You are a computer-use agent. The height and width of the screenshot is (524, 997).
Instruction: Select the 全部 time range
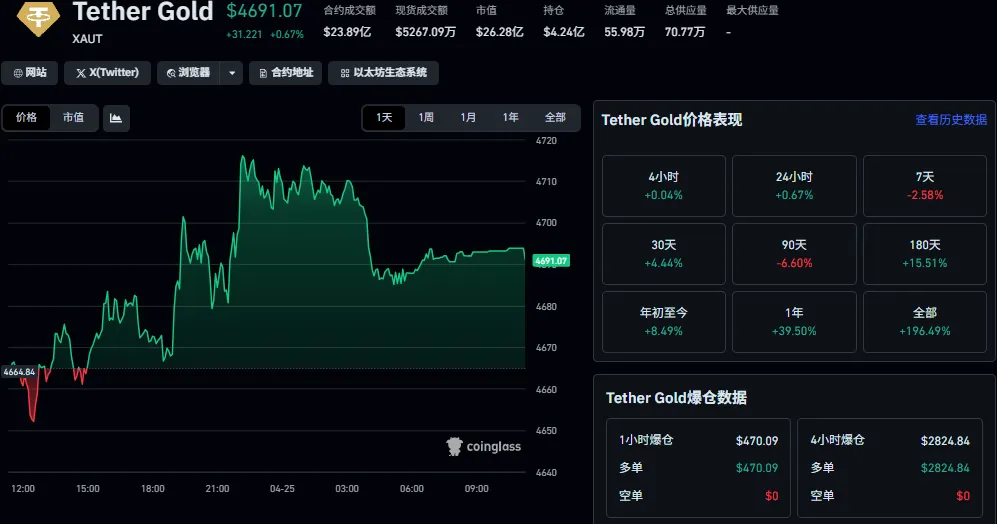555,118
